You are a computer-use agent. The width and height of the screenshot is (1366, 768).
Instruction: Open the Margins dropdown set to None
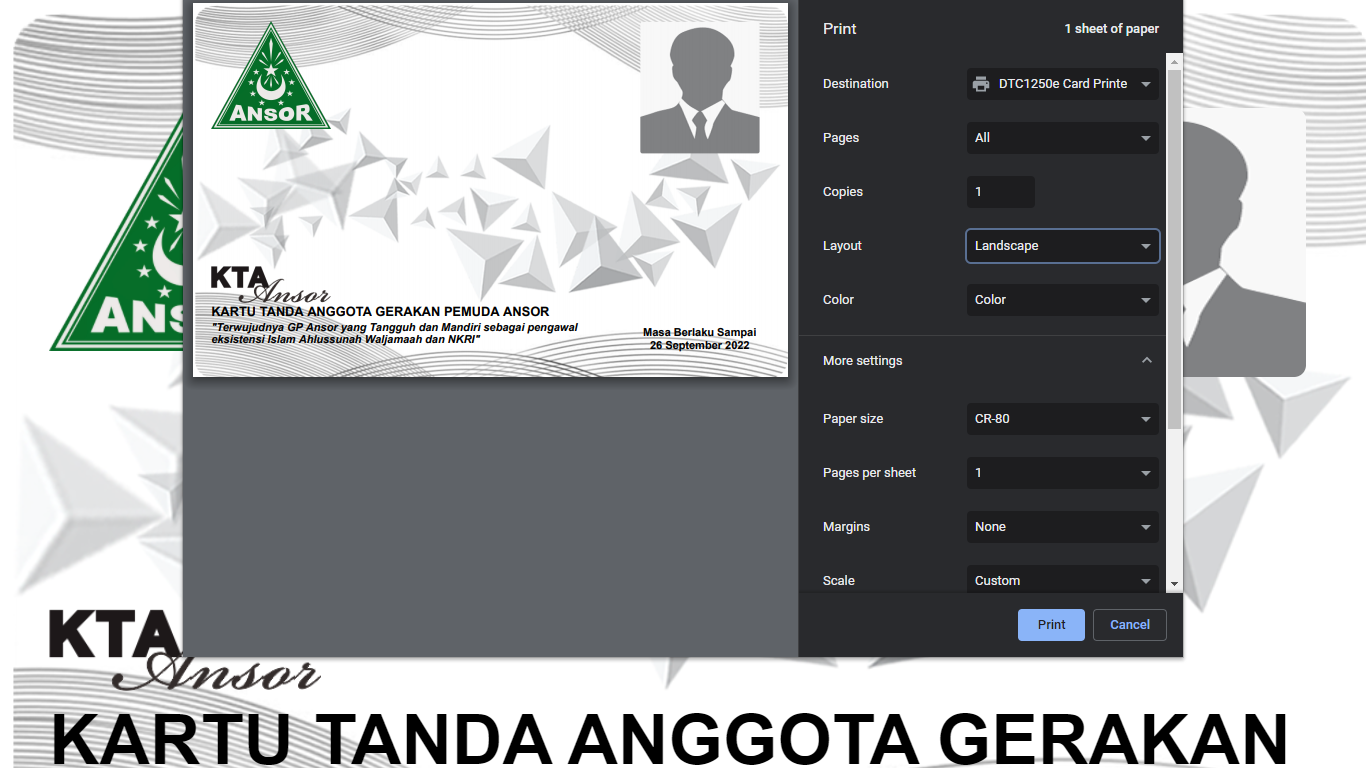tap(1062, 527)
